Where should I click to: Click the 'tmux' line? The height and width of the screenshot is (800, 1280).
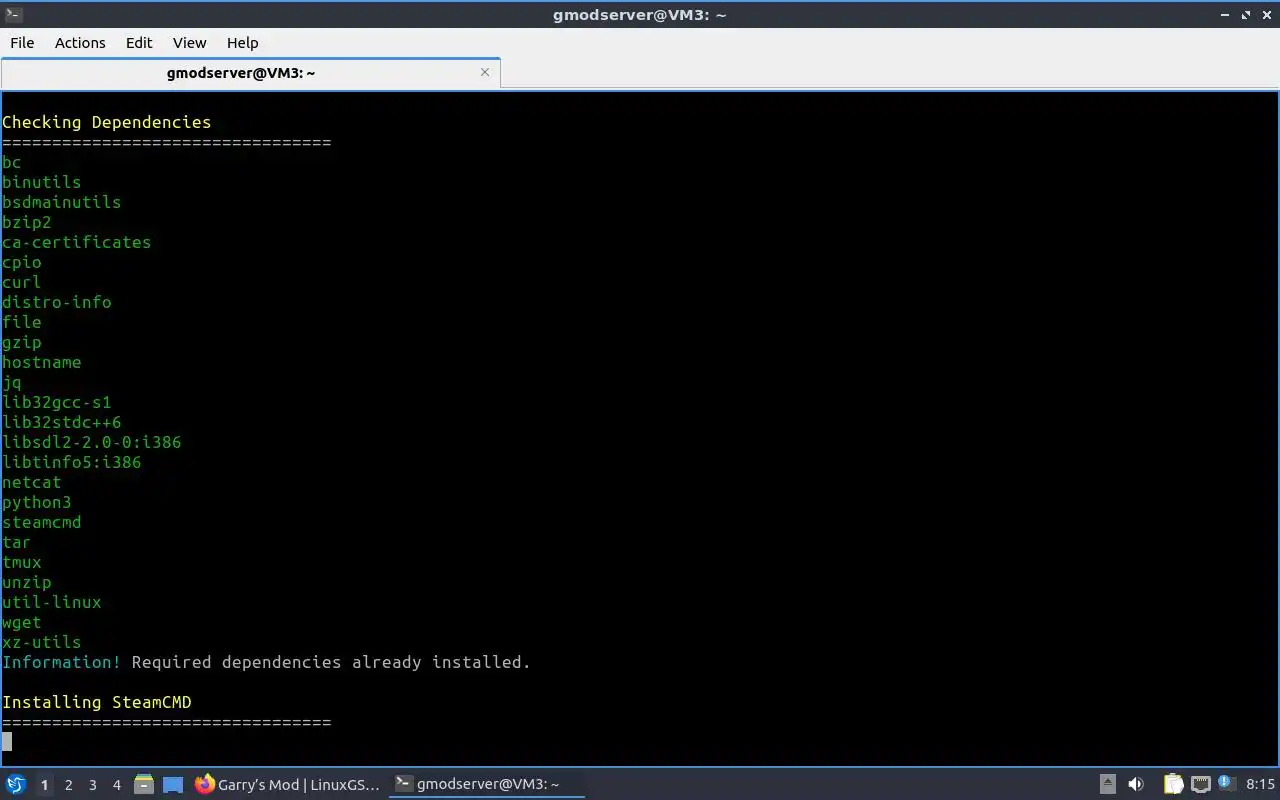tap(21, 562)
